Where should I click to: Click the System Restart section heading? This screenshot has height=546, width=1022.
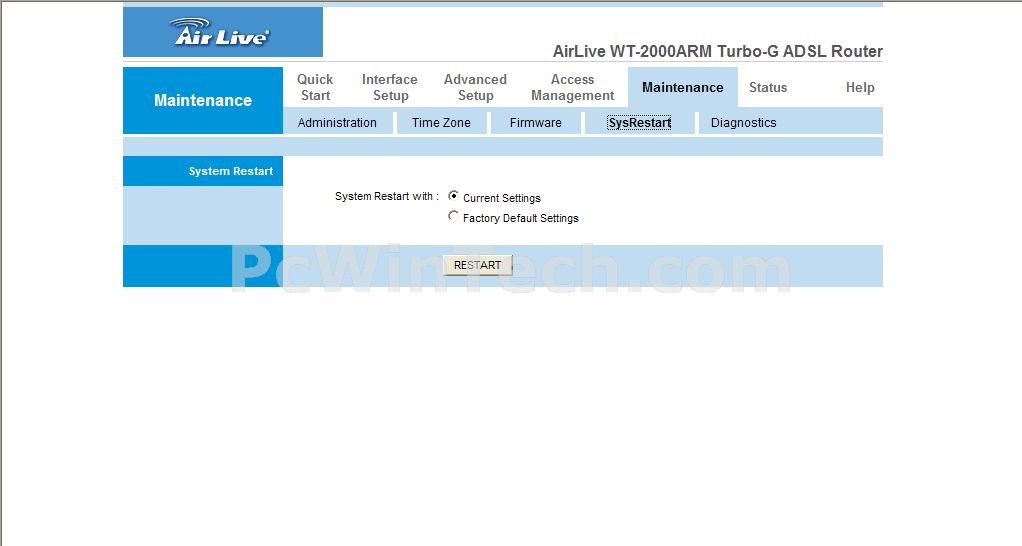[x=231, y=171]
